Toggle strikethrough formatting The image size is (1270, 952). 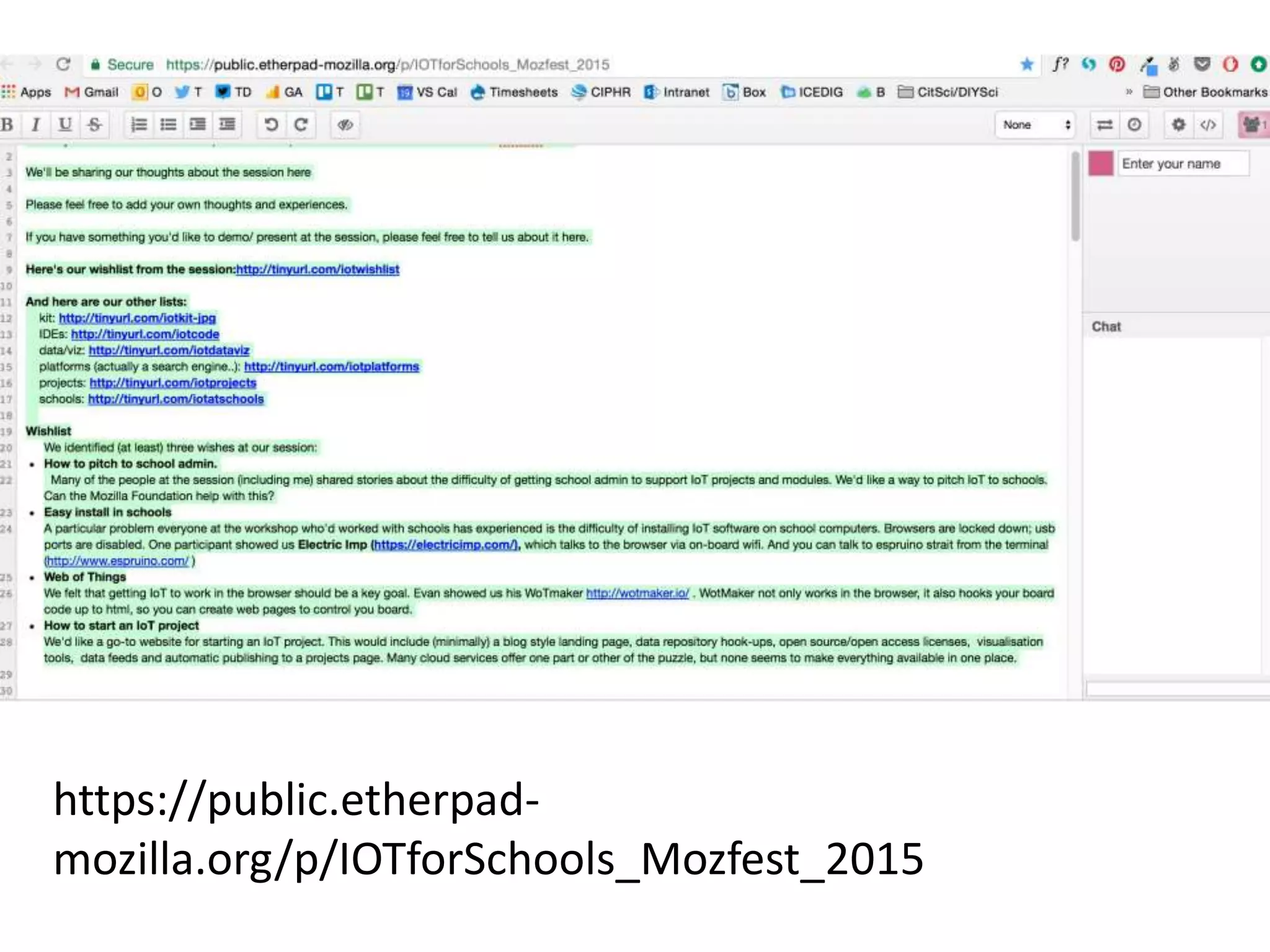click(x=94, y=125)
